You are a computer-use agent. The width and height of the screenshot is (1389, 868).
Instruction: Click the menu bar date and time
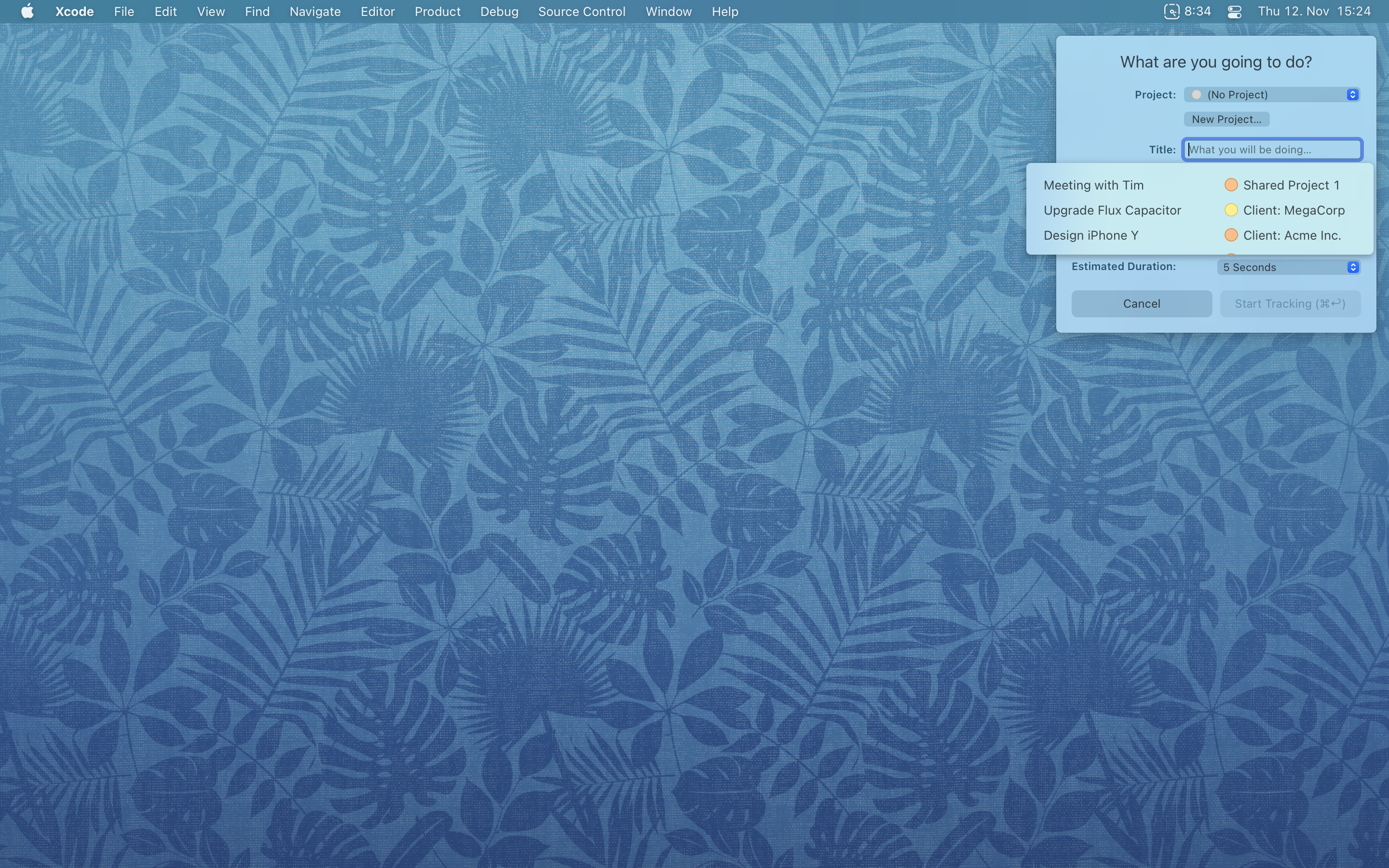(1314, 12)
